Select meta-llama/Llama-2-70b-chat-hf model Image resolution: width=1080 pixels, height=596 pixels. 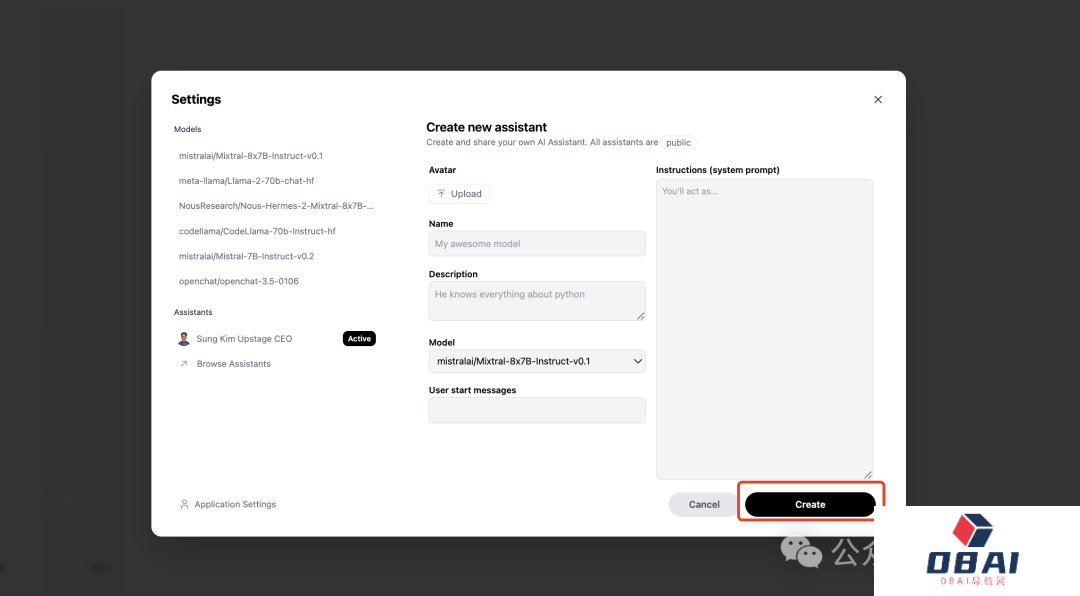click(246, 181)
